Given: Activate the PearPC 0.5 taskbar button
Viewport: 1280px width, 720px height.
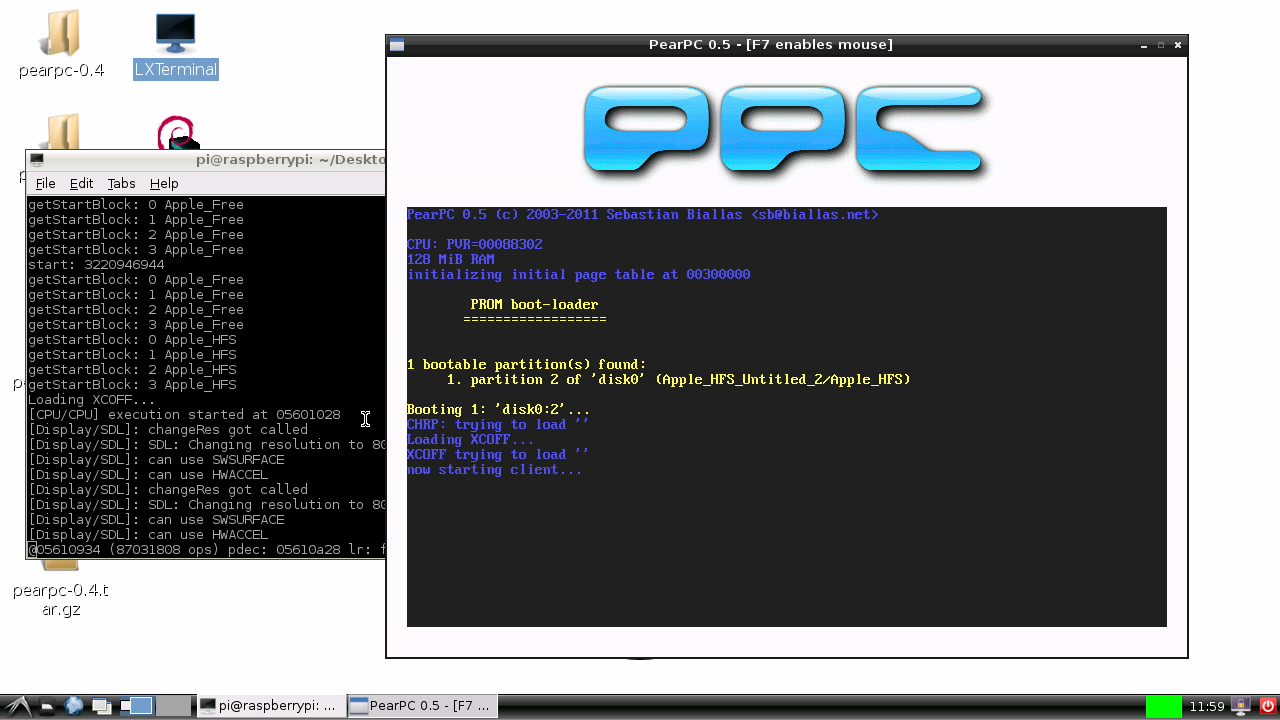Looking at the screenshot, I should pos(422,706).
